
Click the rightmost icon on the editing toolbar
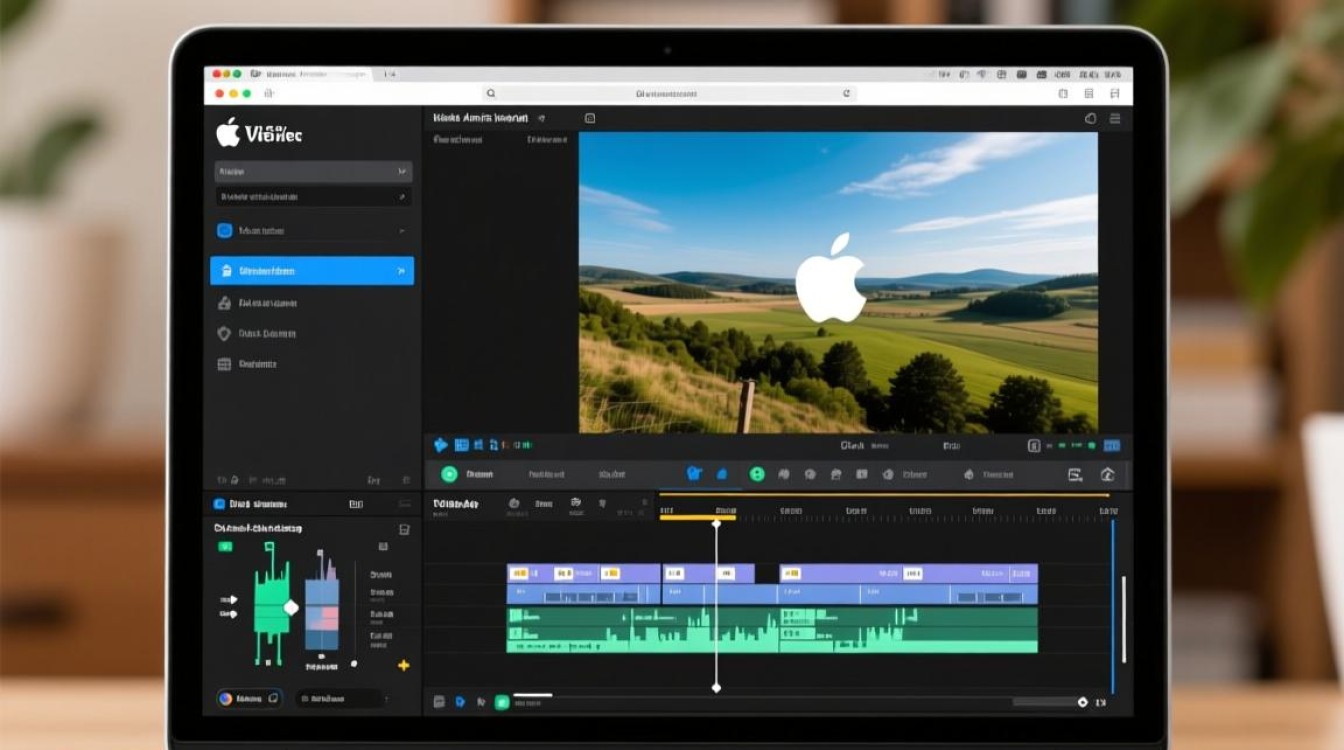tap(1107, 475)
